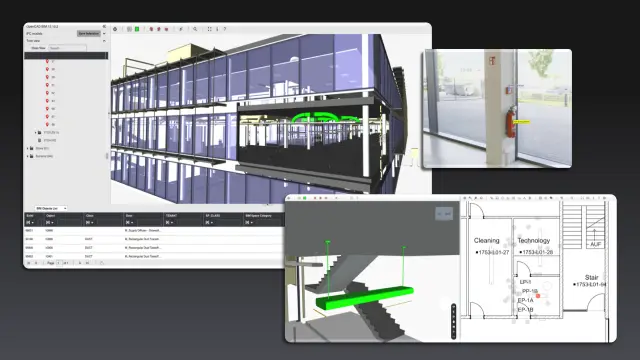
Task: Open the IFC models dropdown chevron
Action: (104, 33)
